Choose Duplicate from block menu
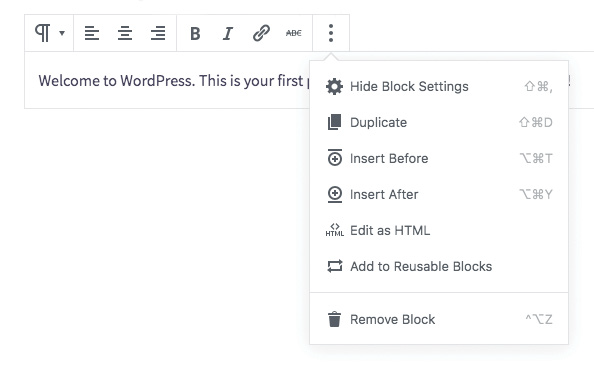This screenshot has height=371, width=594. coord(439,122)
